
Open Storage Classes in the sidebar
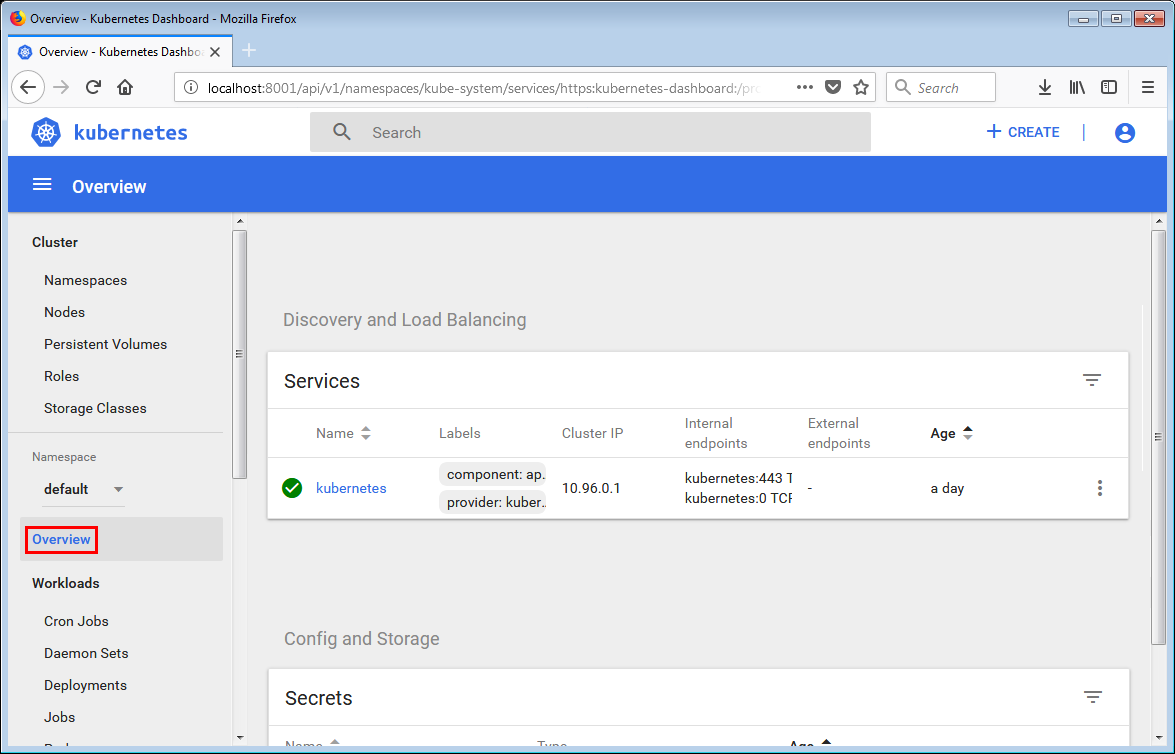coord(95,408)
